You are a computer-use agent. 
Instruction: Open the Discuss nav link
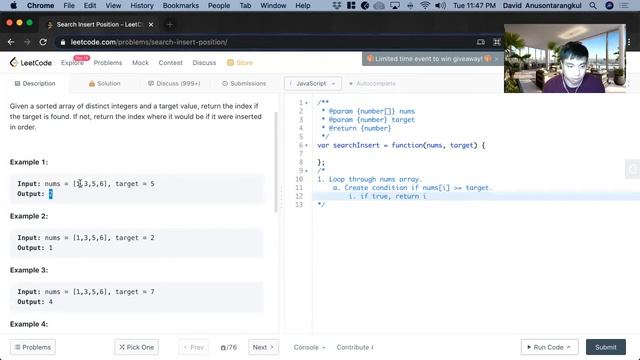(204, 63)
